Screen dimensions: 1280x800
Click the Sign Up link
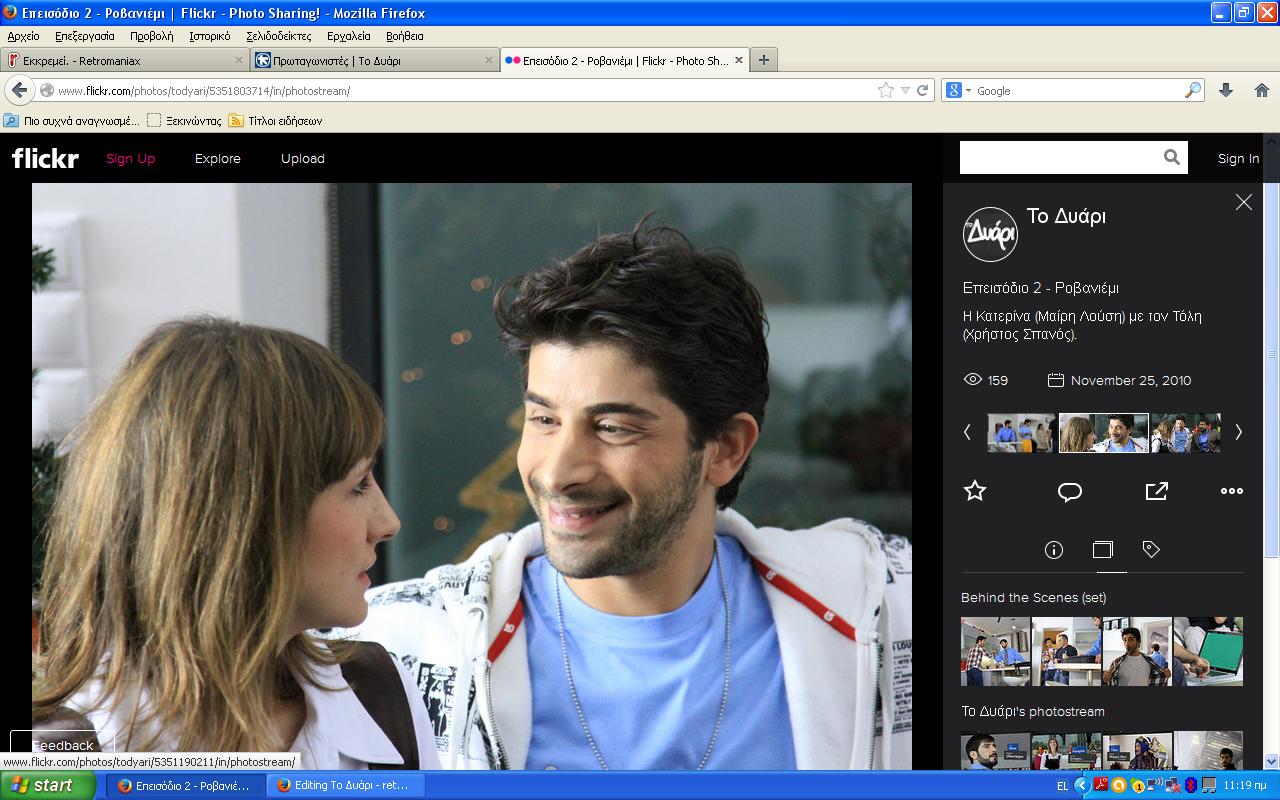(131, 159)
